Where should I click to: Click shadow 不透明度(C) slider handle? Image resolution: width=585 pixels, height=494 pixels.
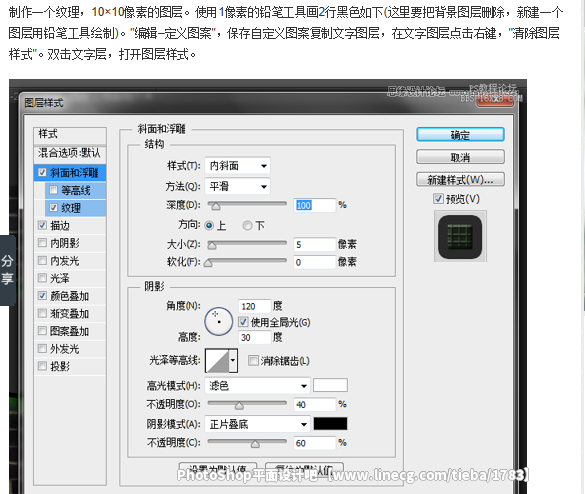[x=255, y=444]
